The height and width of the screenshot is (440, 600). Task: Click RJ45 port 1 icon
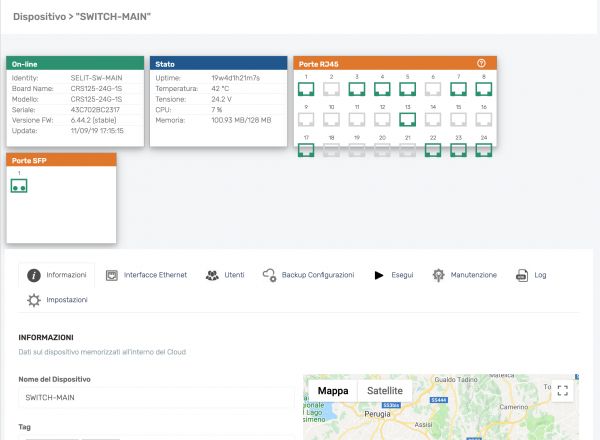tap(306, 89)
